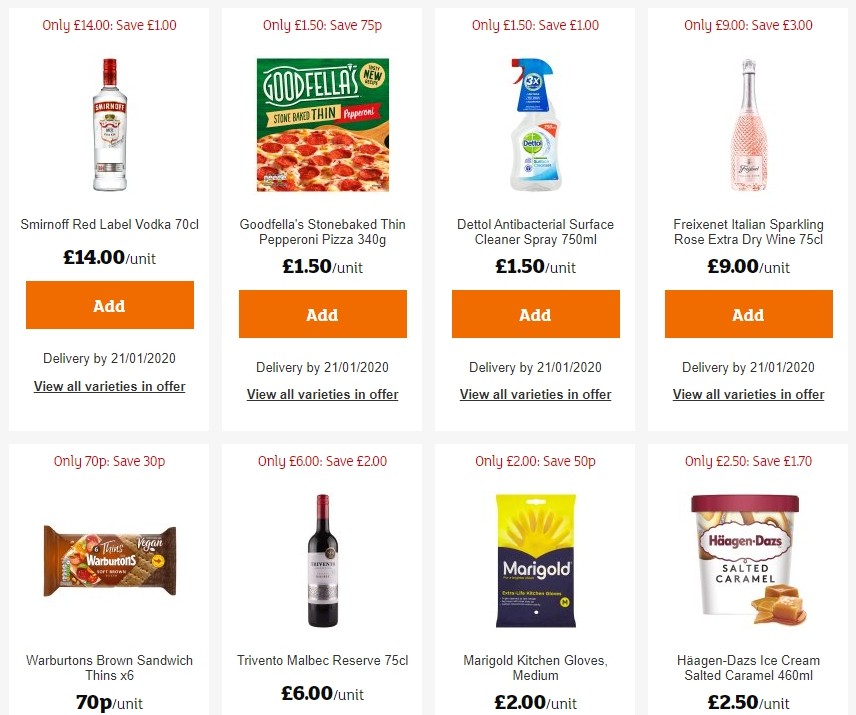View all varieties in the vodka offer
Viewport: 856px width, 715px height.
(x=109, y=386)
